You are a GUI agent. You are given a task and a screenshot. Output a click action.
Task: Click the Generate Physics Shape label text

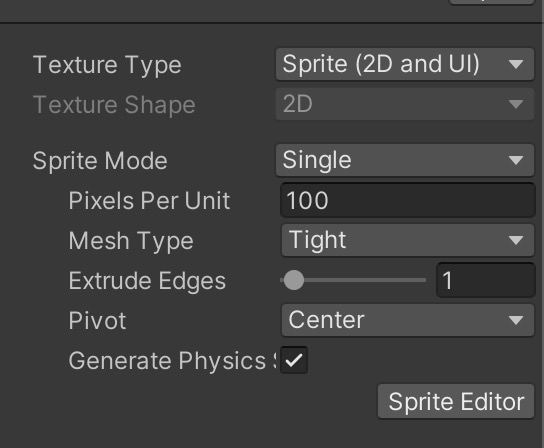[x=172, y=361]
